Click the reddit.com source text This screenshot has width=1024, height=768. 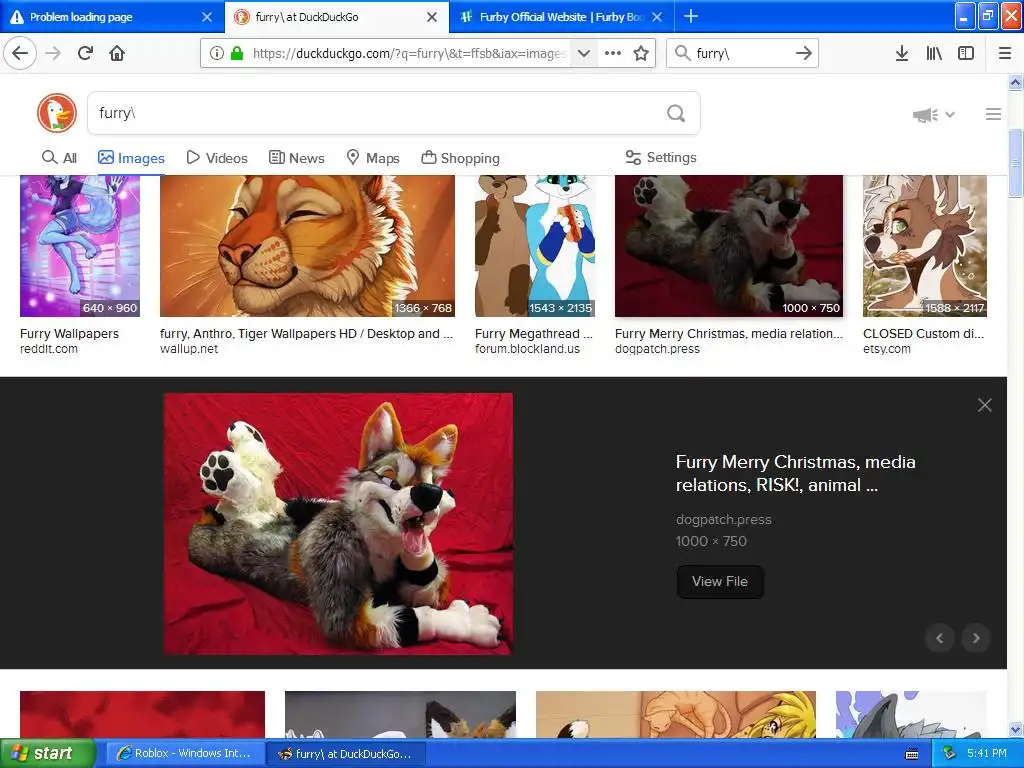pos(49,349)
